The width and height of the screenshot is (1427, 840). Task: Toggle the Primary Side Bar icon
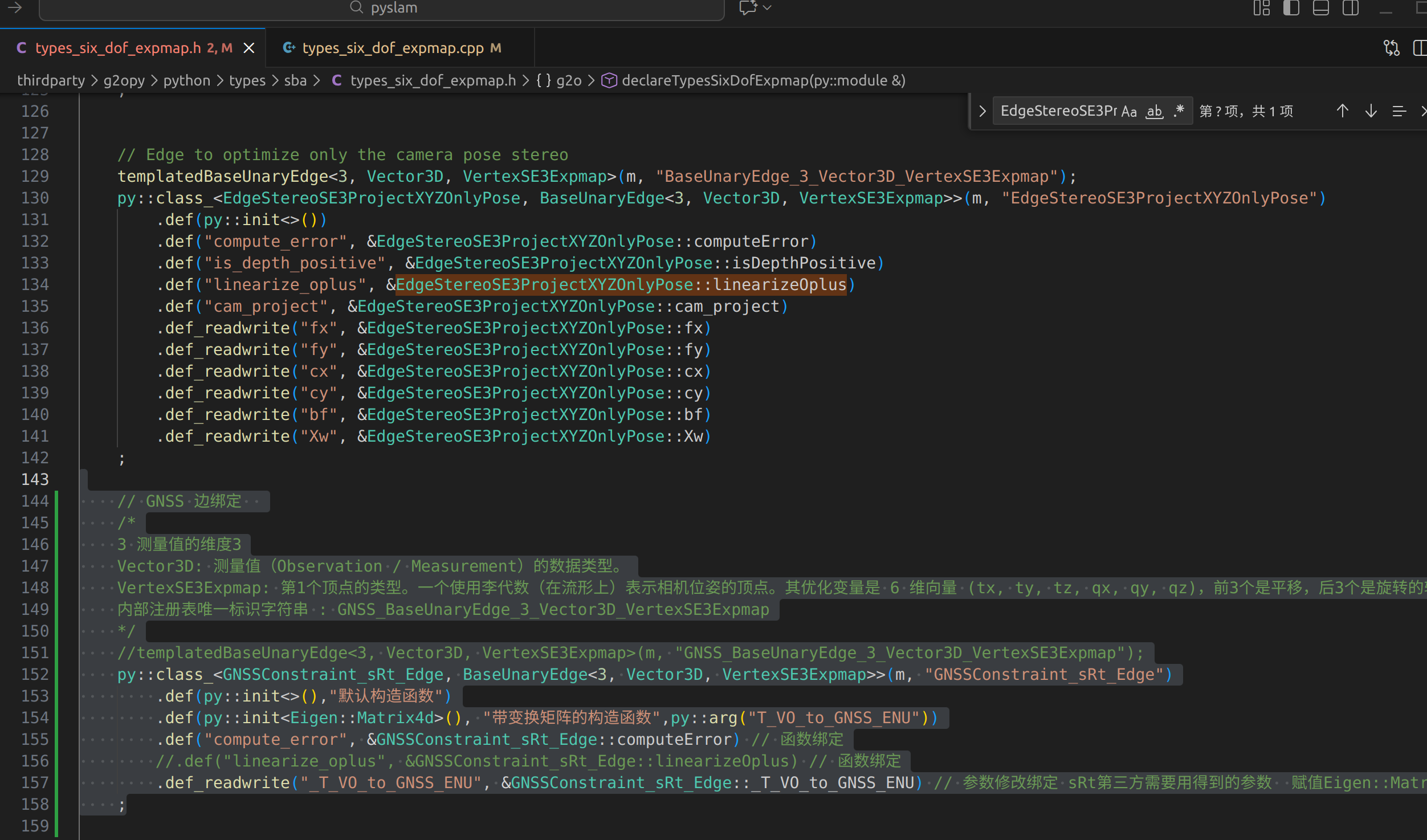click(x=1291, y=8)
